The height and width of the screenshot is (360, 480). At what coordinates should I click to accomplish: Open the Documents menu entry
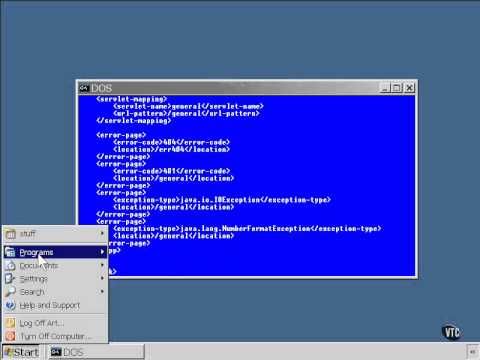(55, 266)
